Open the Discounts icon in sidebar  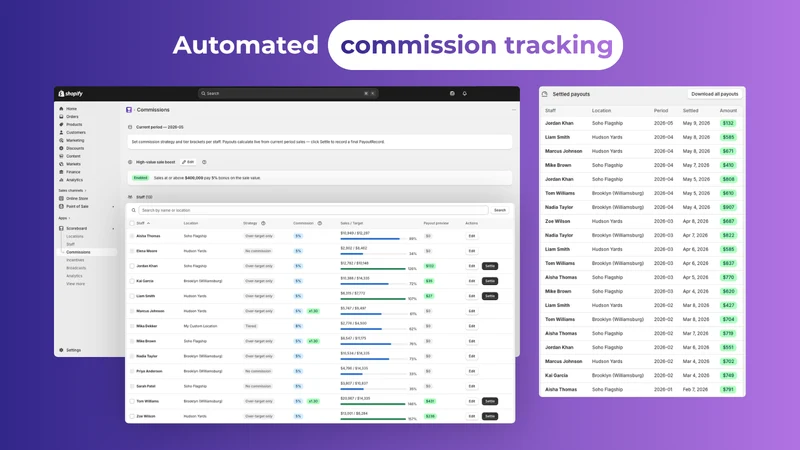(x=61, y=148)
